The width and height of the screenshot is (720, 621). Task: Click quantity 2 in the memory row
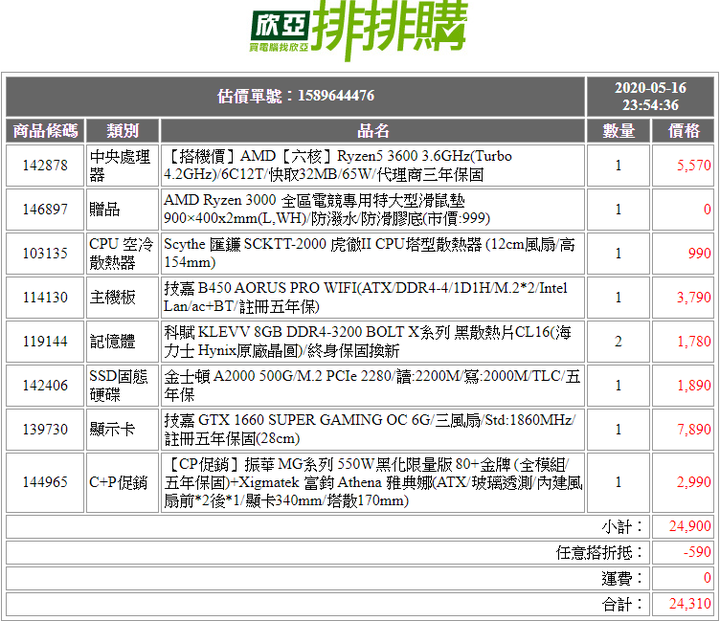tap(619, 342)
